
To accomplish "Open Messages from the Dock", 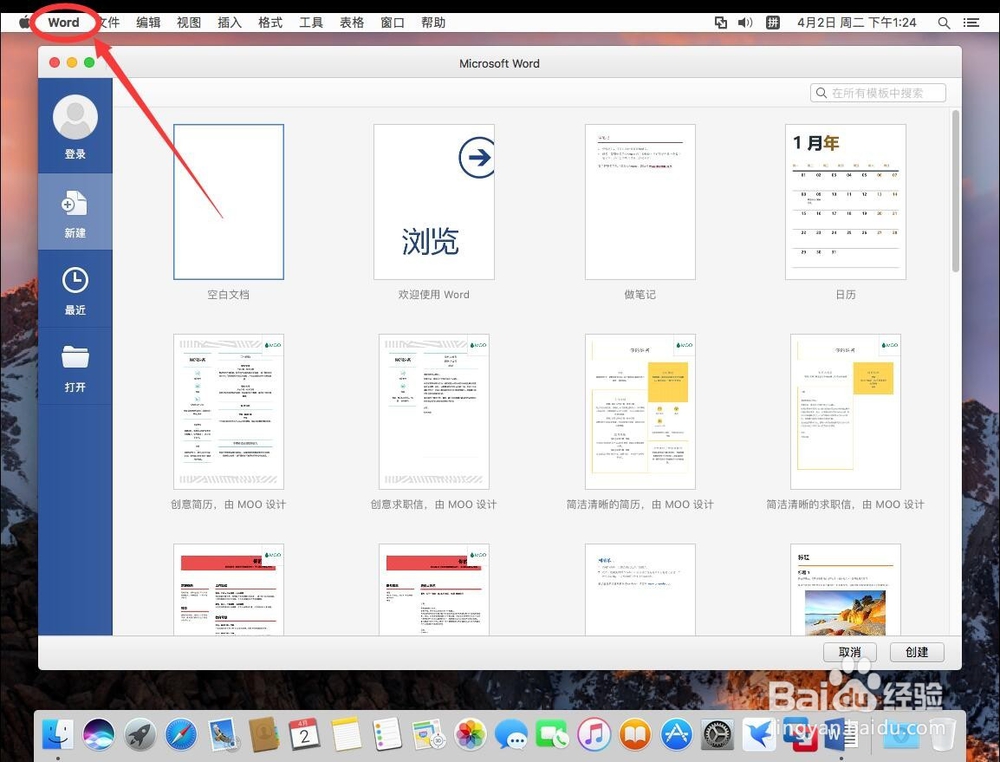I will (x=511, y=735).
